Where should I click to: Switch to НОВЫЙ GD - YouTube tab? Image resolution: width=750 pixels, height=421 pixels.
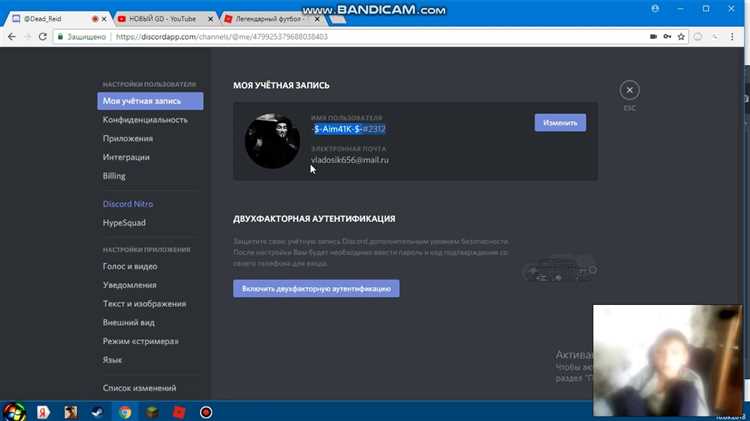pos(163,19)
